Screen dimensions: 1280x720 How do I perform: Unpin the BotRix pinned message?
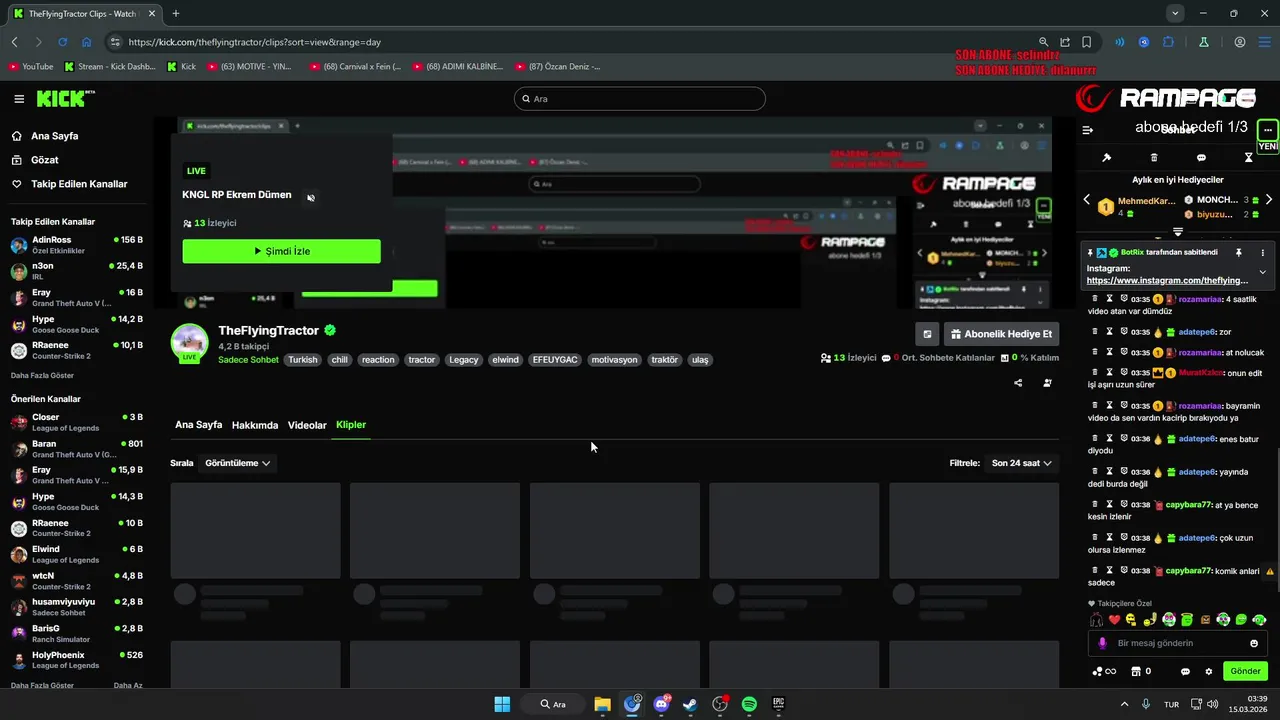pyautogui.click(x=1238, y=253)
